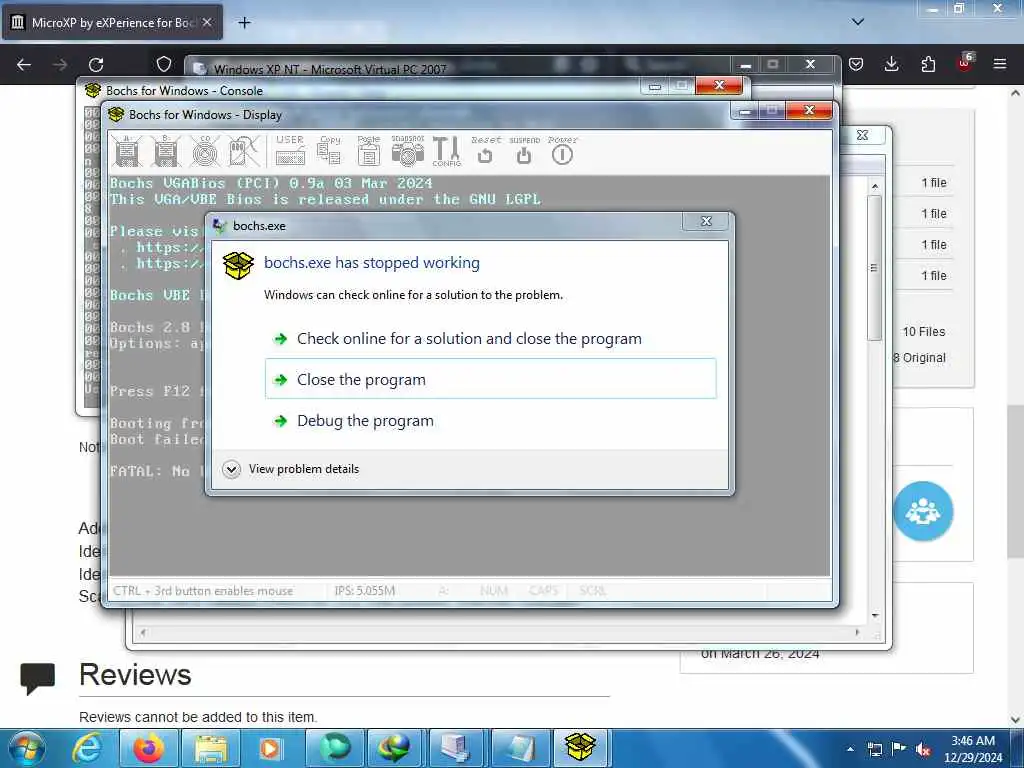This screenshot has width=1024, height=768.
Task: Open the media player taskbar icon
Action: [272, 748]
